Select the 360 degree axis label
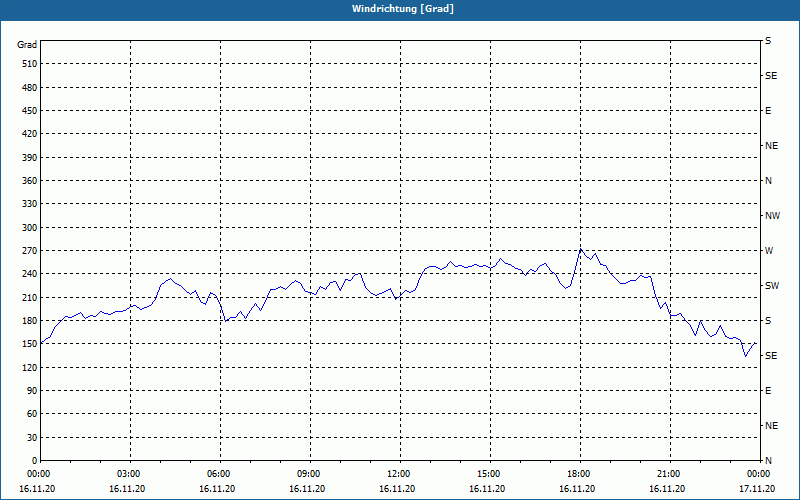The image size is (800, 500). tap(30, 181)
